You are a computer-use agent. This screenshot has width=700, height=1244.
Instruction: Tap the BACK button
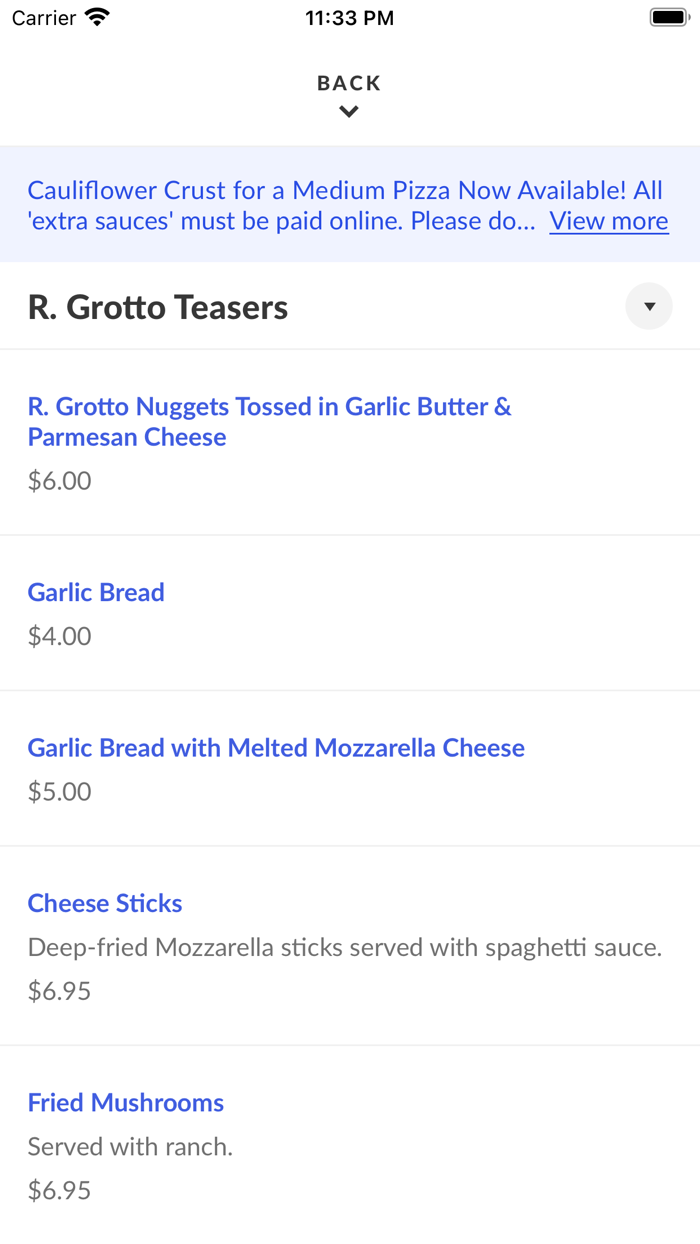(x=349, y=83)
